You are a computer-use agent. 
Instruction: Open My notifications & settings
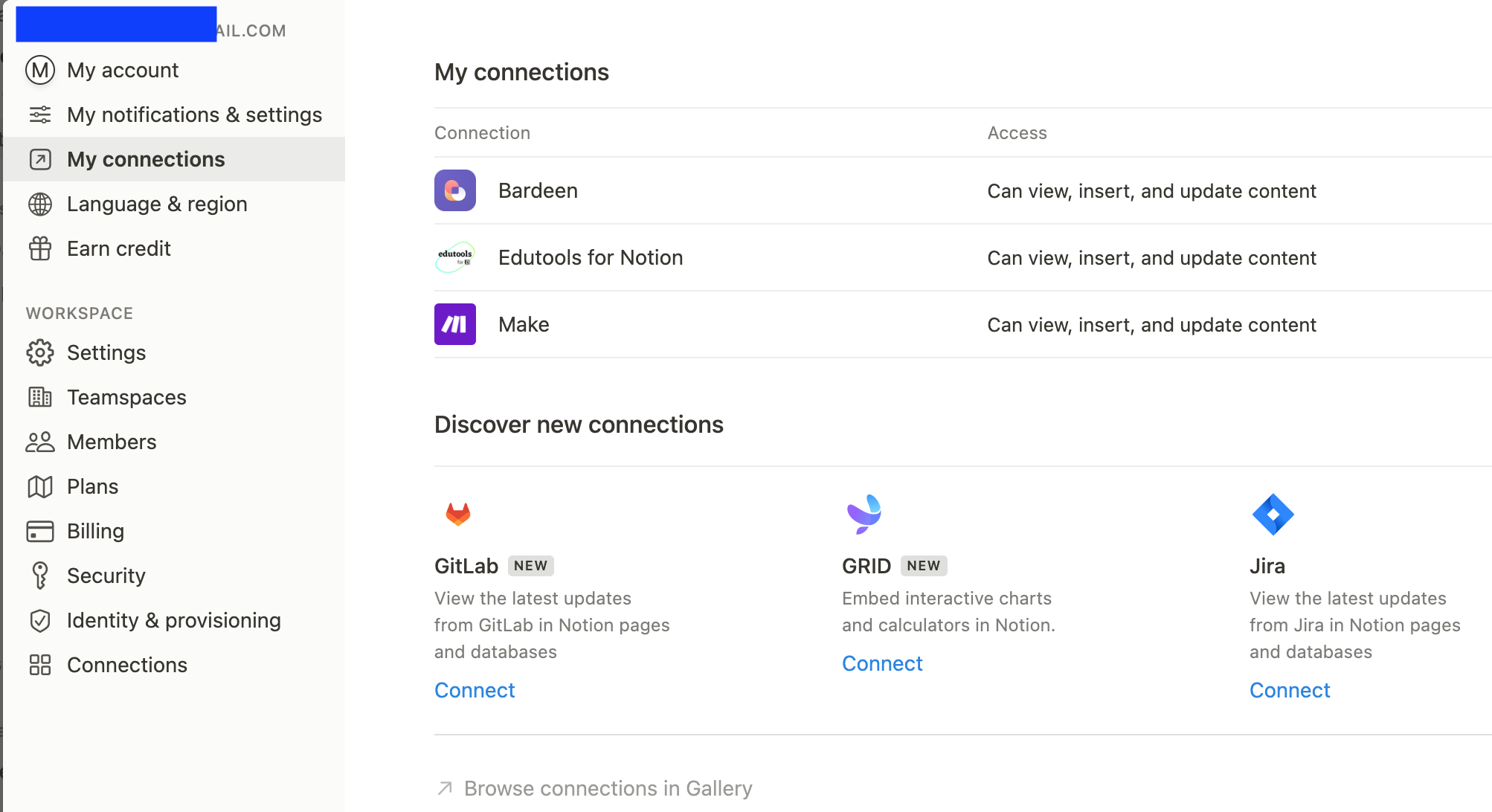174,115
